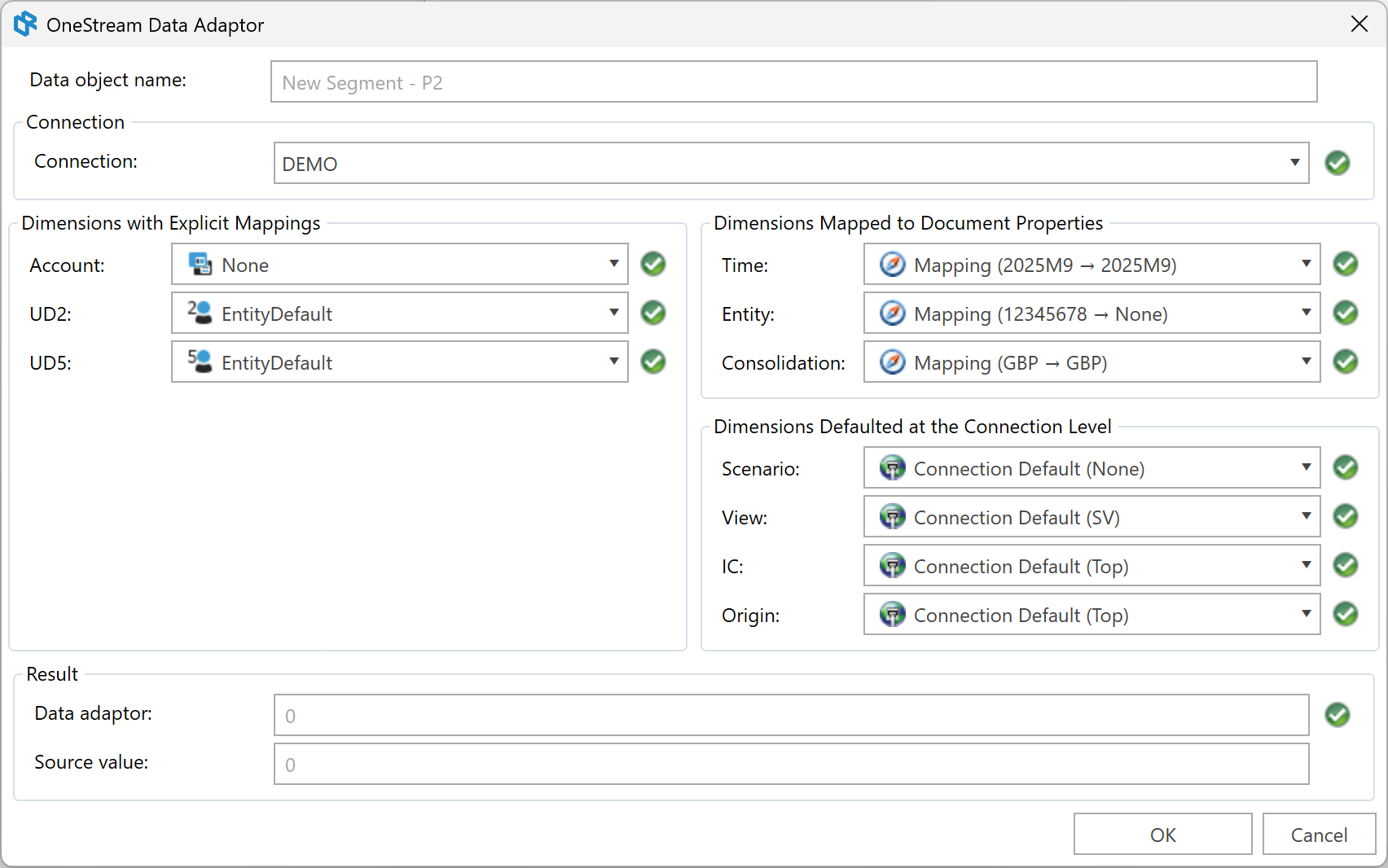Click the 'Source value:' label
1388x868 pixels.
coord(91,762)
